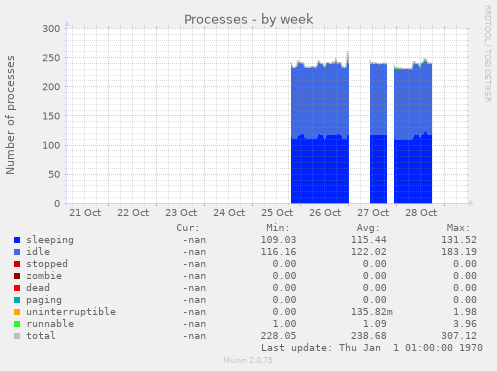Viewport: 497px width, 371px height.
Task: Click the 300 y-axis tick label
Action: point(51,29)
